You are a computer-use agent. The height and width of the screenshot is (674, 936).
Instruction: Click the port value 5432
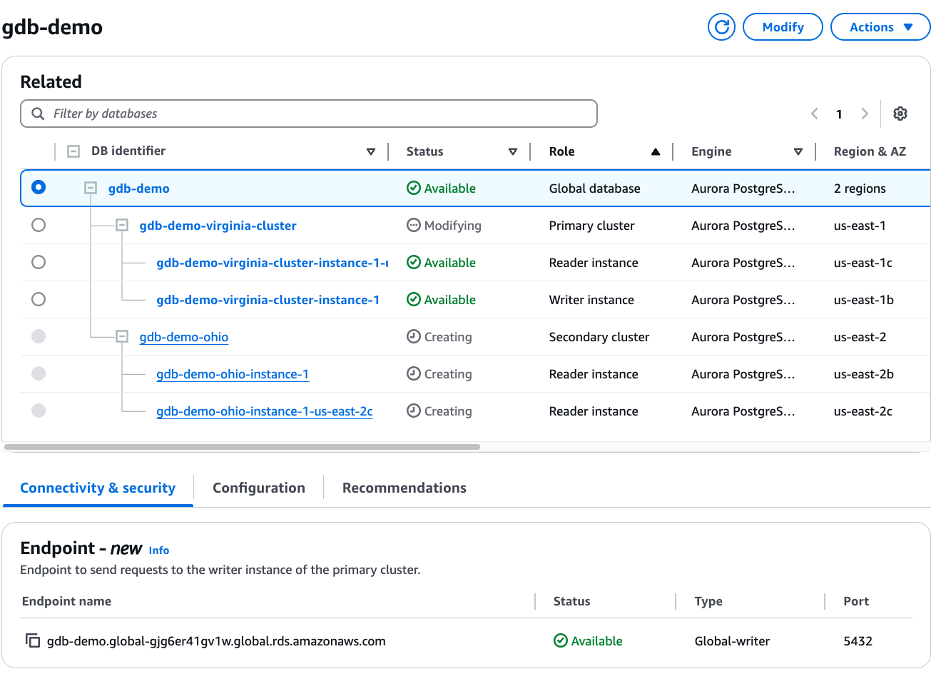click(x=858, y=641)
